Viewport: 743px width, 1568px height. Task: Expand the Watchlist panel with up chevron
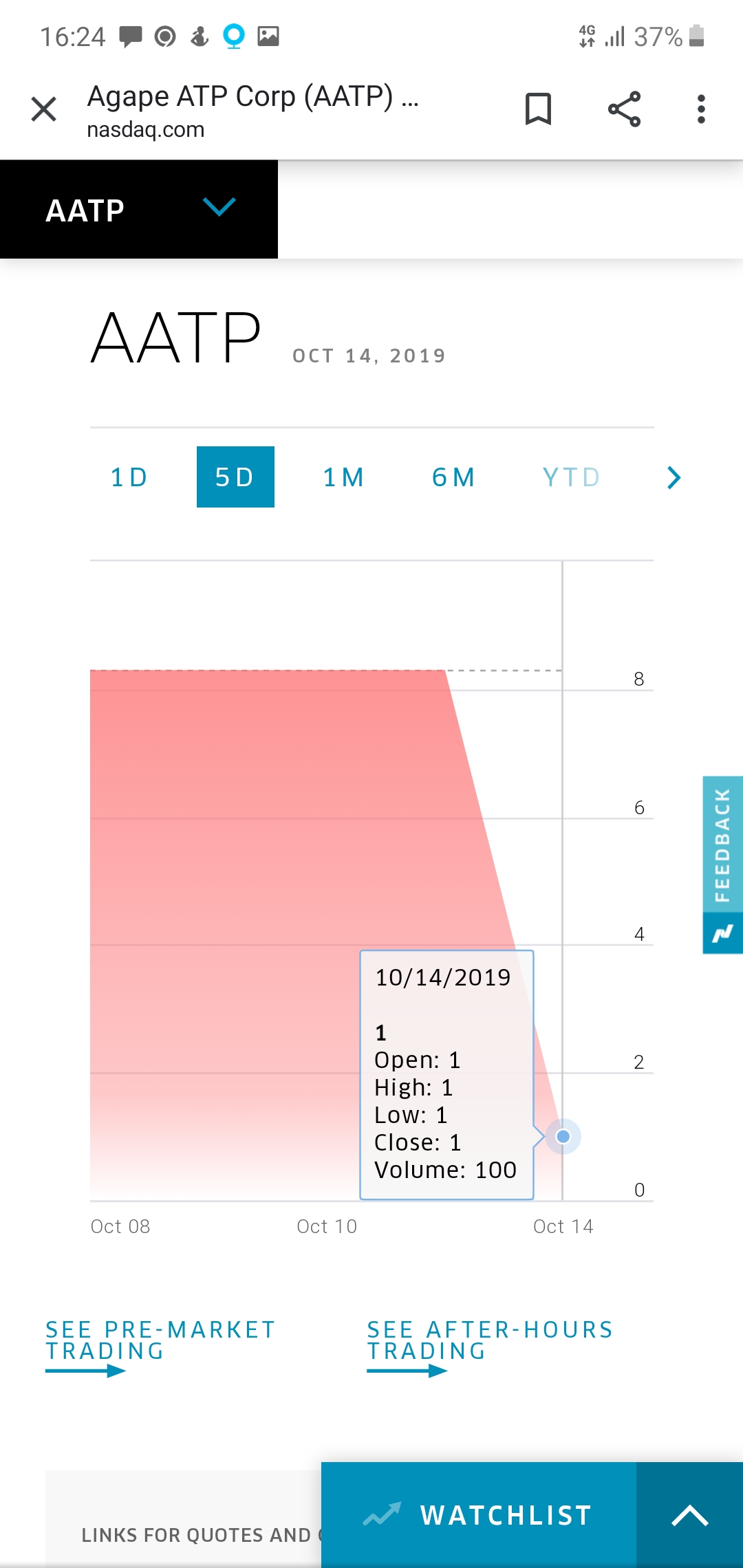tap(690, 1515)
